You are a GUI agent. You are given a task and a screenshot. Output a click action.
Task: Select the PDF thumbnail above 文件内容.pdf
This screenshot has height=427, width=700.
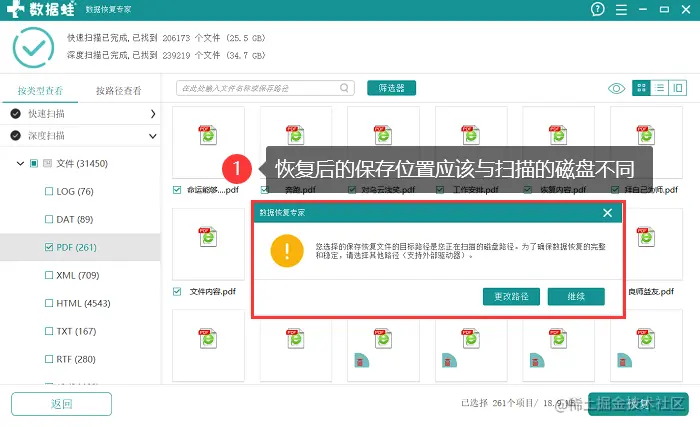(208, 237)
